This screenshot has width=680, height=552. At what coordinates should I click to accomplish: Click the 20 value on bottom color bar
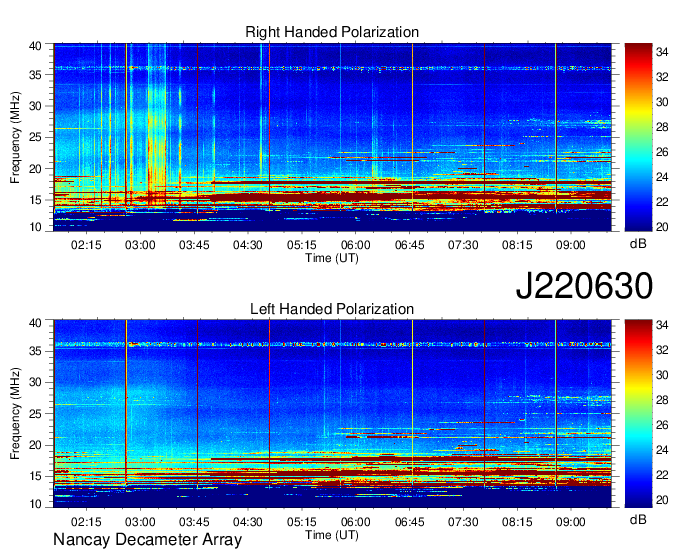click(662, 500)
